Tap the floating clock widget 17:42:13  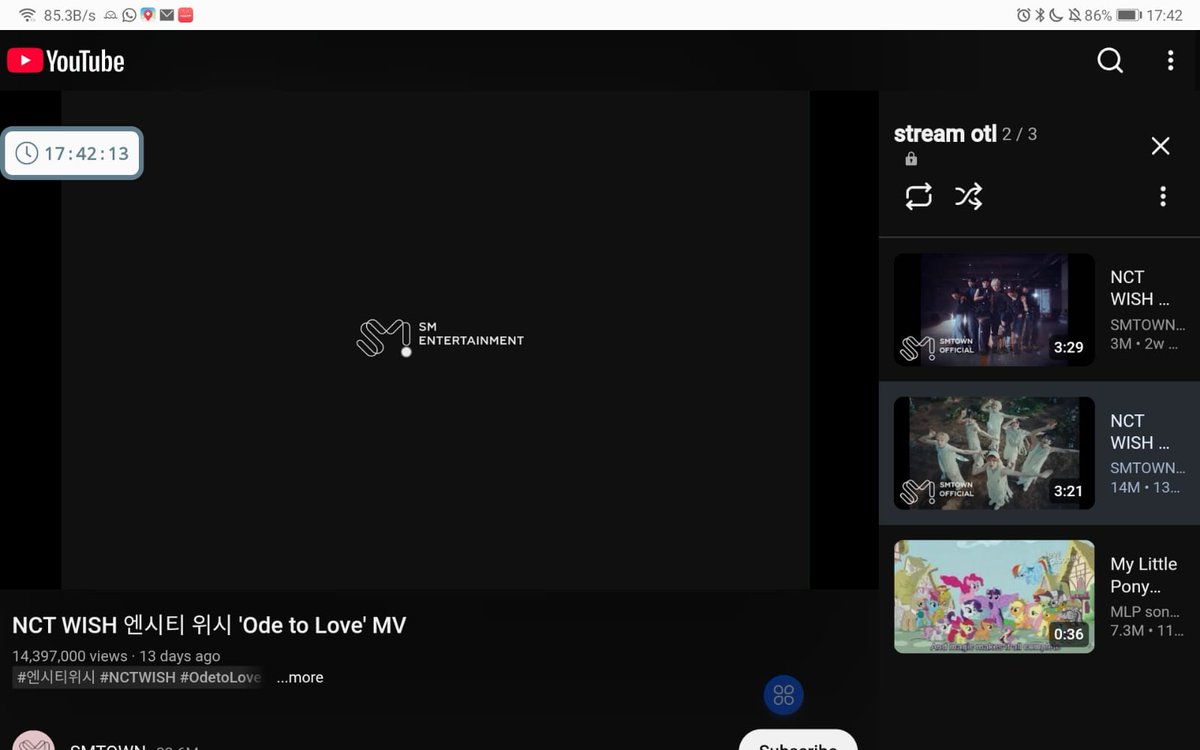click(72, 154)
